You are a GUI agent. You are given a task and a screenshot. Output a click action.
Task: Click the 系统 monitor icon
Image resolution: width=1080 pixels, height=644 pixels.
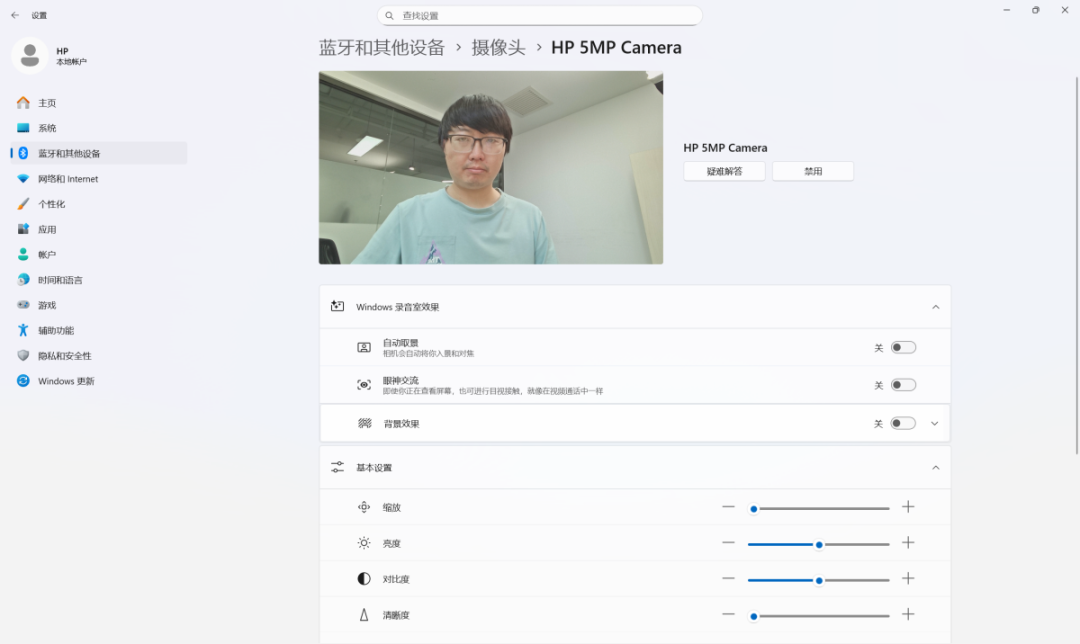point(23,128)
